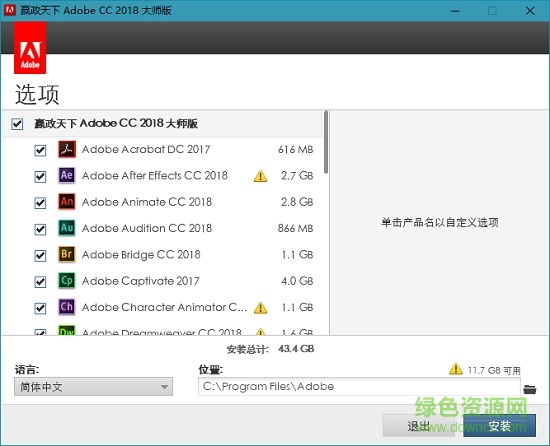Click the After Effects Ae icon
550x446 pixels.
(67, 175)
